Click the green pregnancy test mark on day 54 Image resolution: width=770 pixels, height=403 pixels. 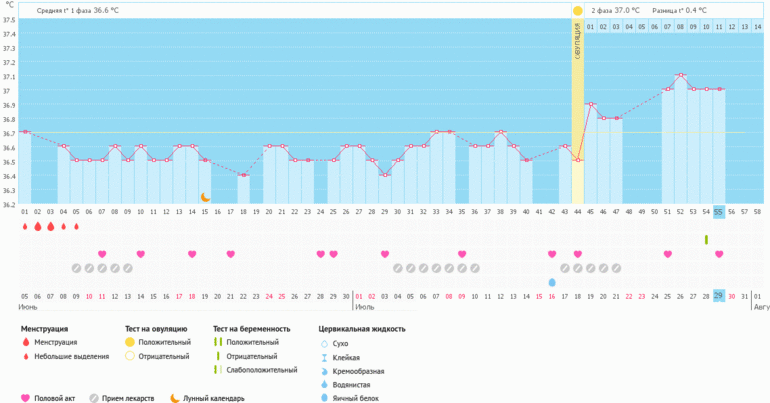706,240
